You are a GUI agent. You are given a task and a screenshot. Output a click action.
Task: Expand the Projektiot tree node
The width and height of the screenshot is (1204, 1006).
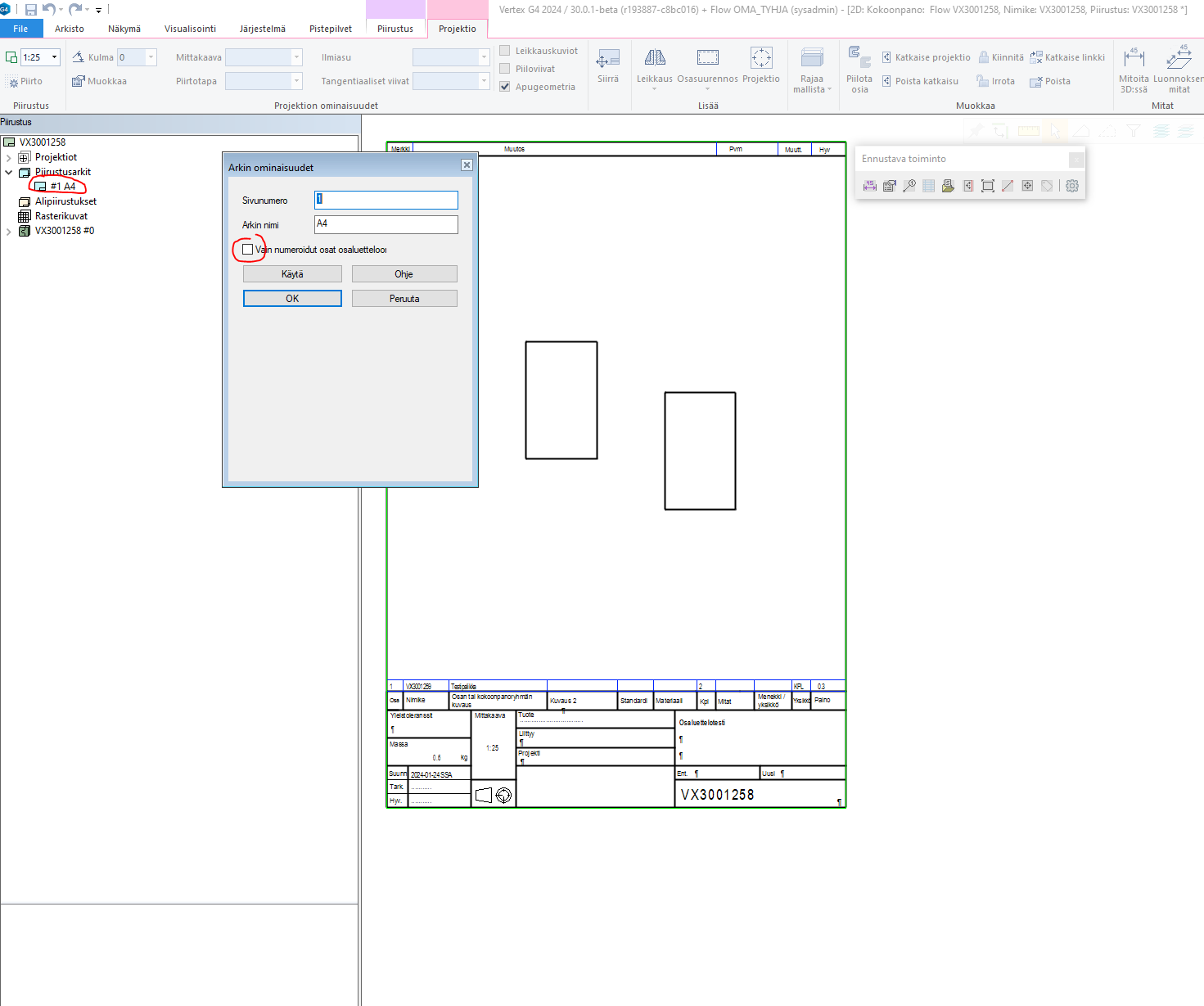(9, 157)
